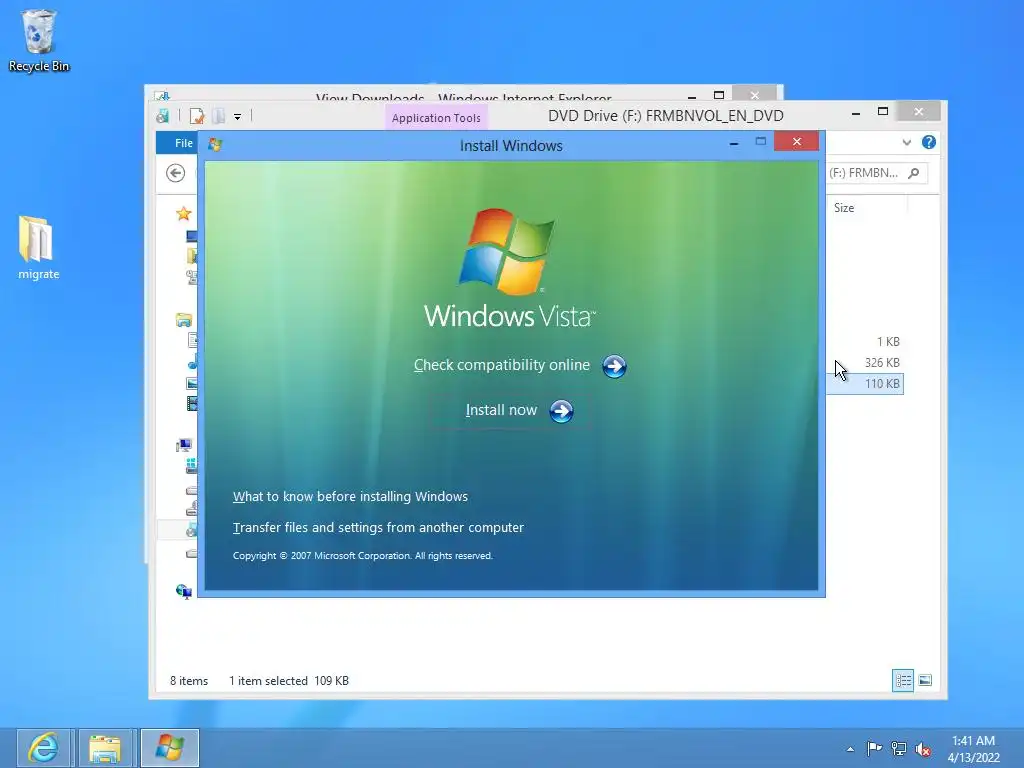Click the Network icon in navigation pane

pos(184,591)
